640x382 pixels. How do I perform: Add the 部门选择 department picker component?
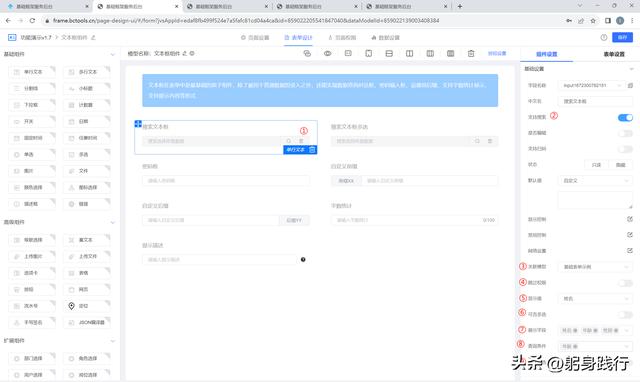32,358
